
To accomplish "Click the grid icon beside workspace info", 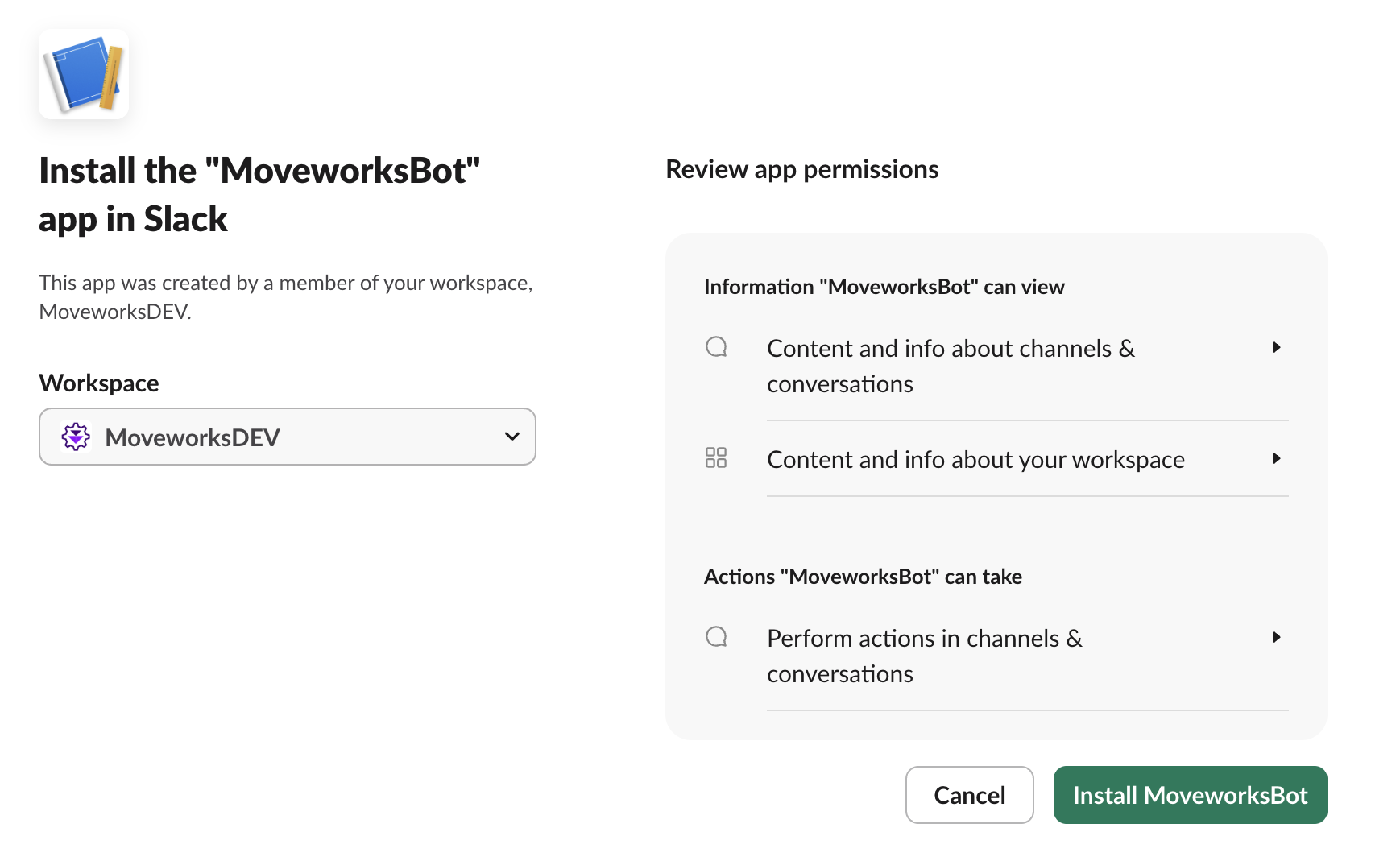I will click(716, 457).
